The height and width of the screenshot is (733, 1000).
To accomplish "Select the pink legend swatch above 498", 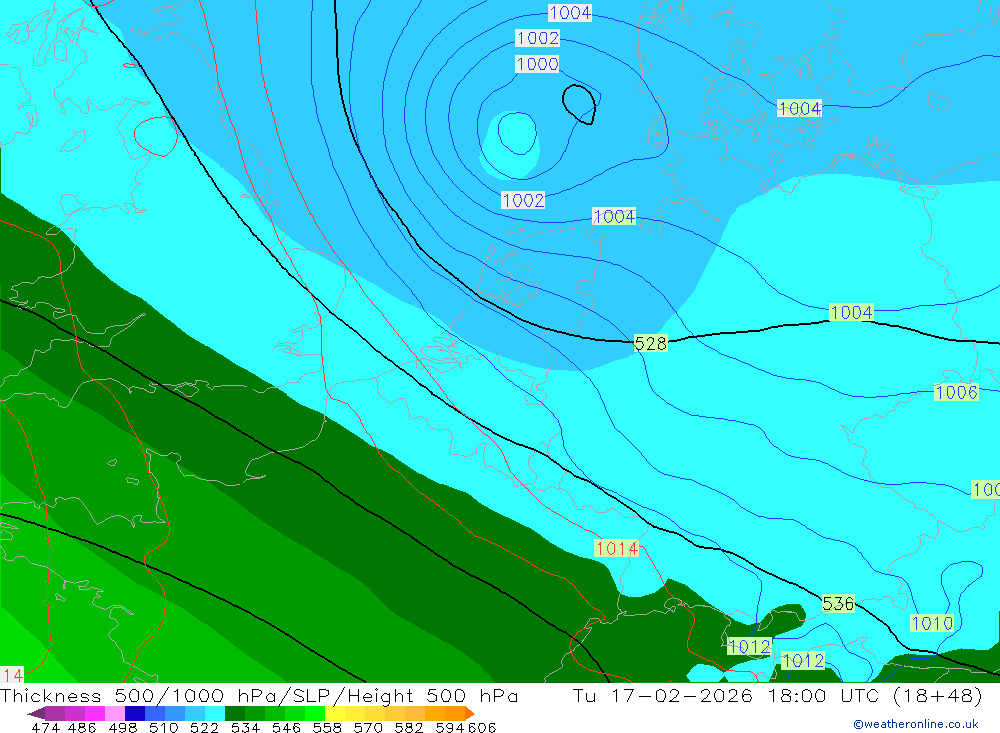I will tap(115, 713).
